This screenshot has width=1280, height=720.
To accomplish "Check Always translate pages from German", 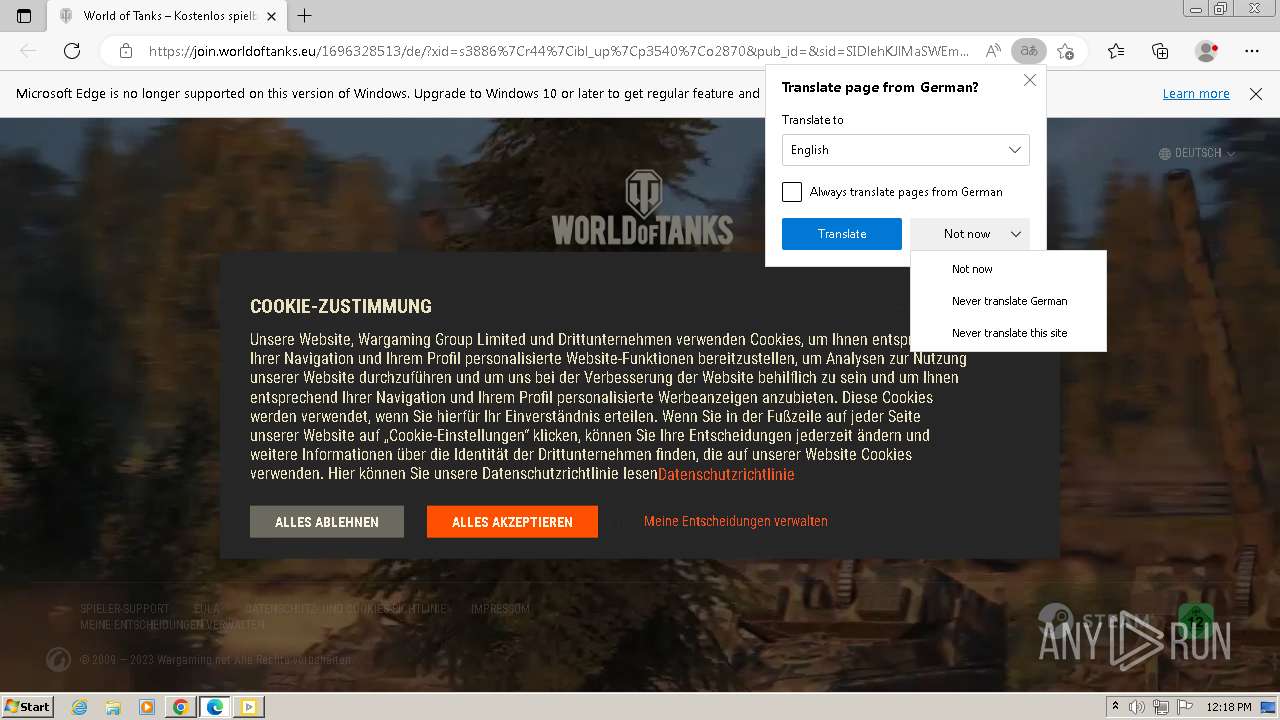I will 792,192.
